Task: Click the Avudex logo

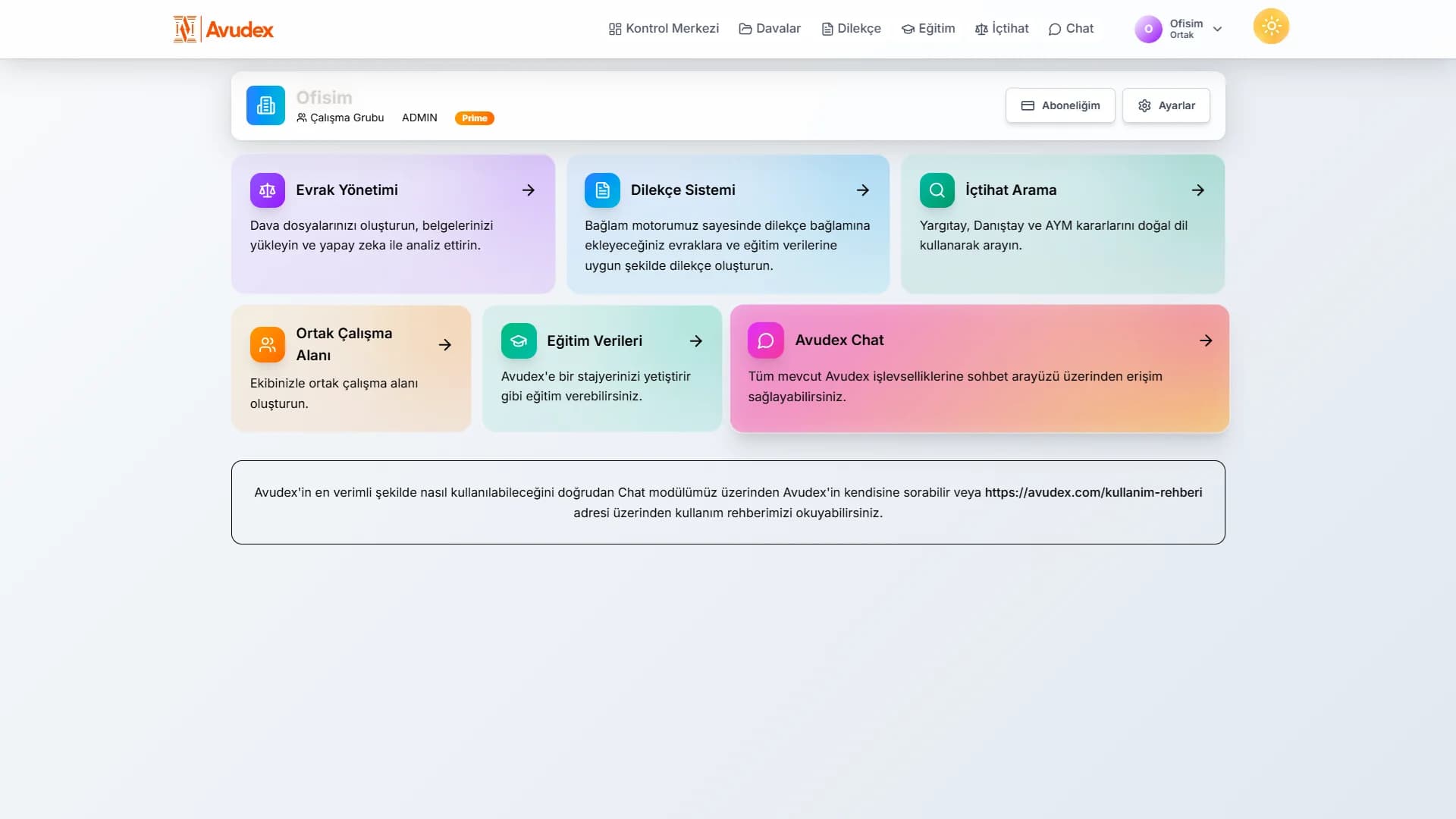Action: 222,29
